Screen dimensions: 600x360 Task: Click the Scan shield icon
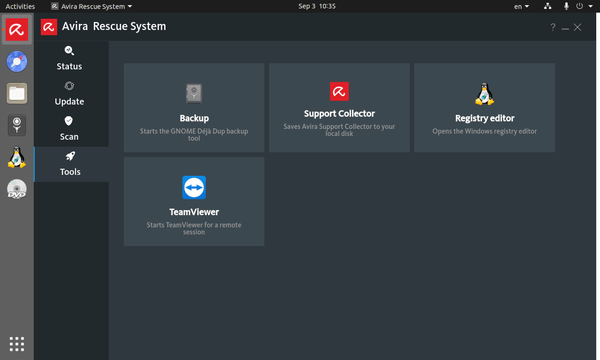[69, 121]
